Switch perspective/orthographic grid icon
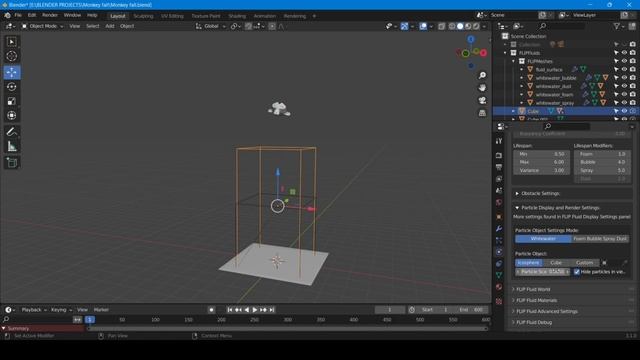Screen dimensions: 640x360 (x=482, y=113)
